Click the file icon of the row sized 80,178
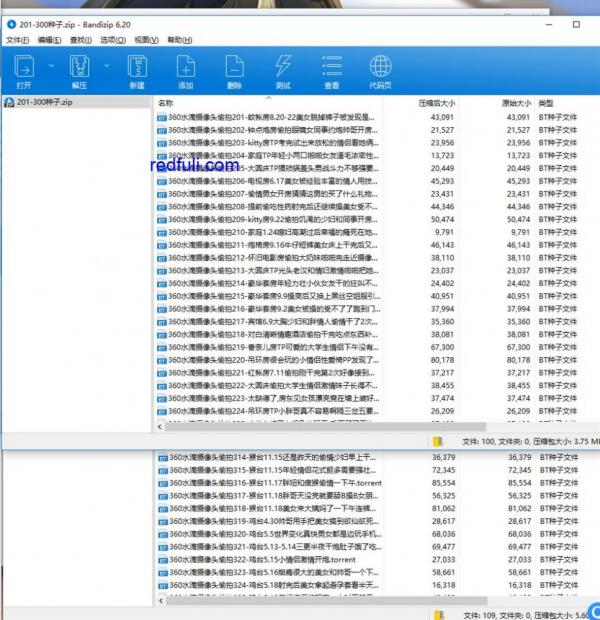Image resolution: width=600 pixels, height=620 pixels. pyautogui.click(x=161, y=361)
